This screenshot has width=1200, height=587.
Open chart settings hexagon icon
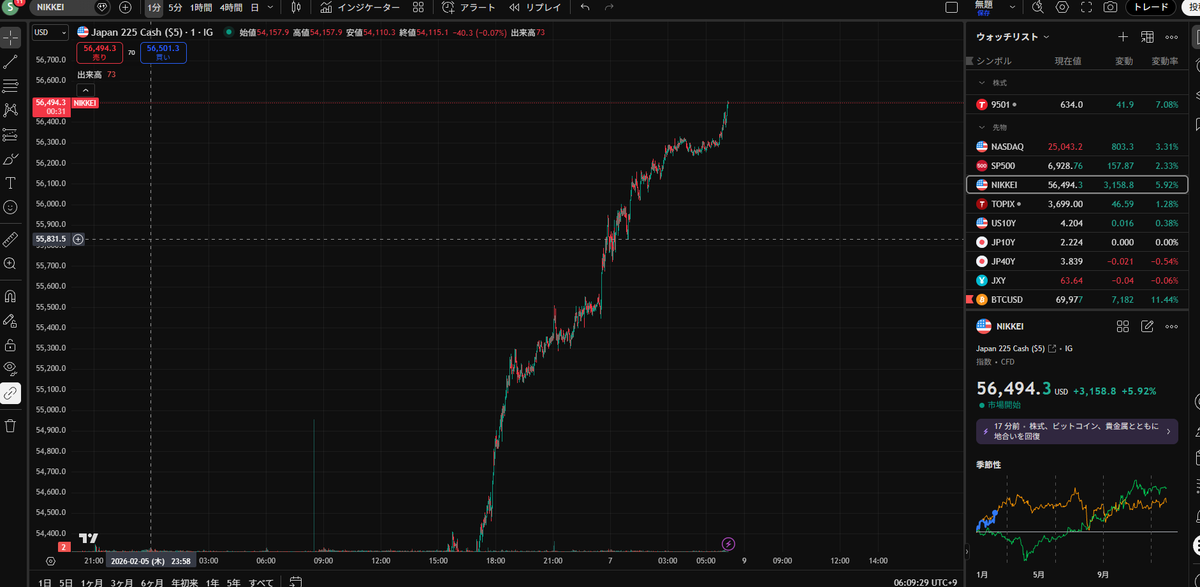[1062, 7]
